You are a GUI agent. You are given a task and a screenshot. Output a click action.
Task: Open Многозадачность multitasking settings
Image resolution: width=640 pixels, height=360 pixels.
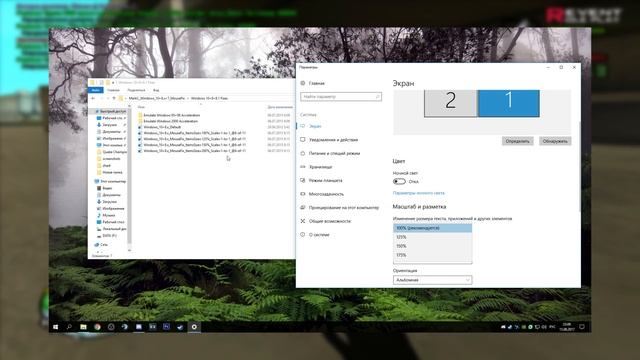[322, 194]
